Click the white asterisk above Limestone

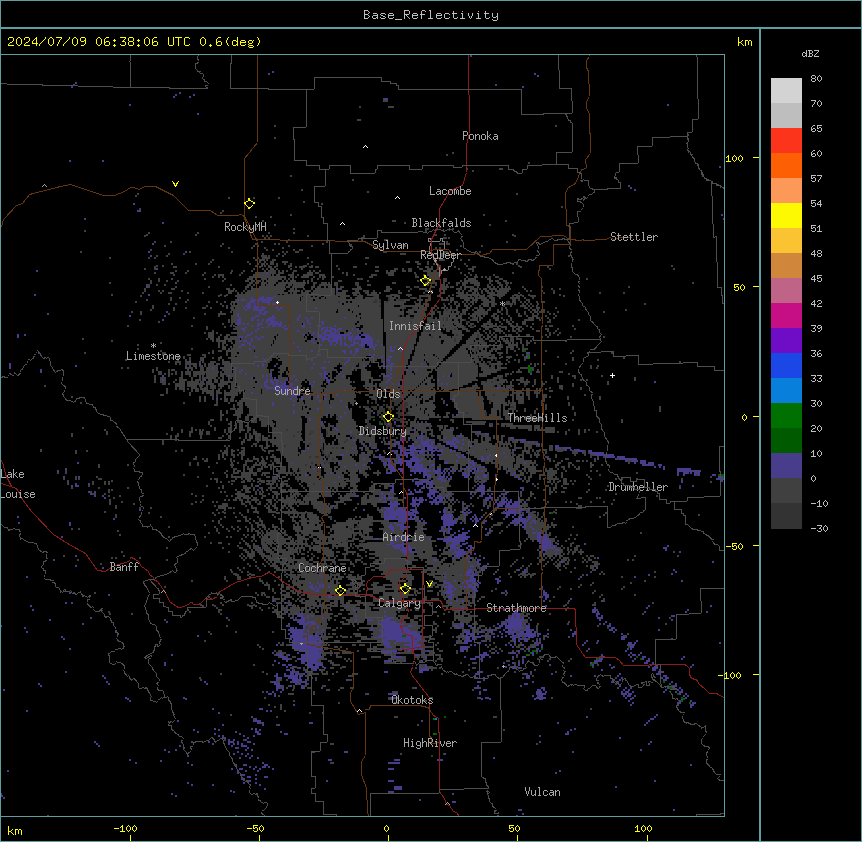(153, 345)
